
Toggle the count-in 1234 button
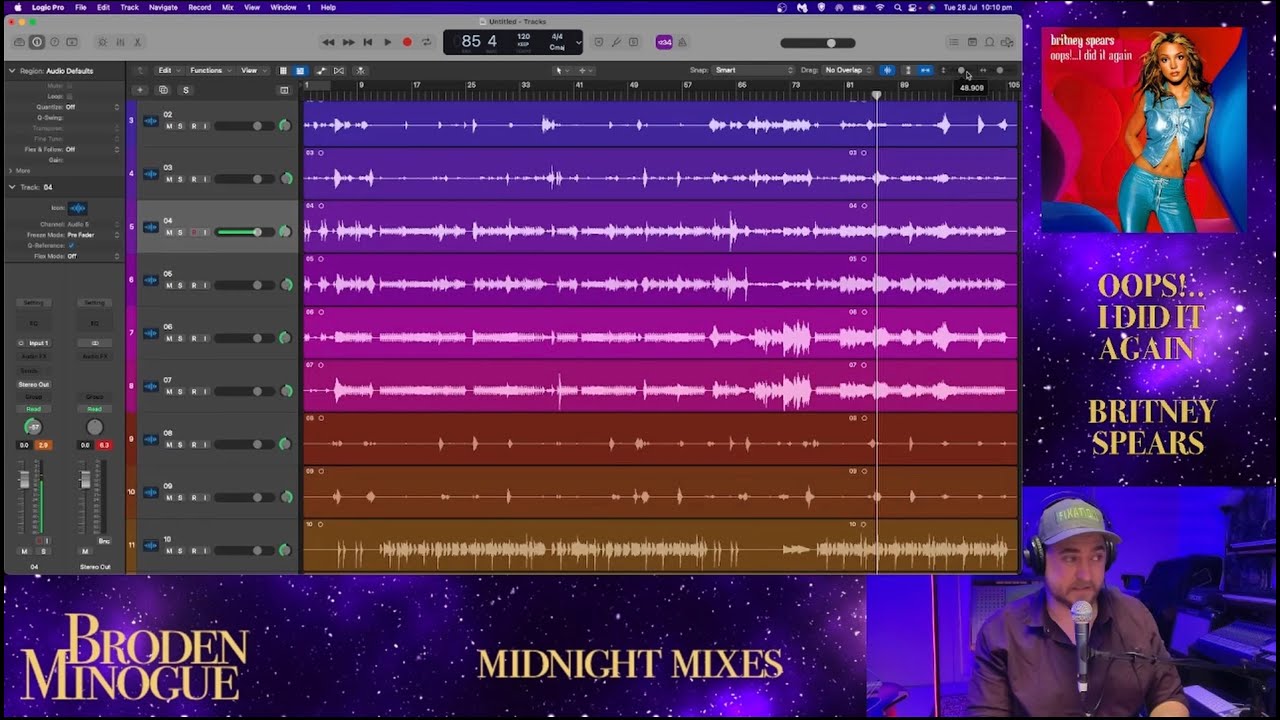click(664, 42)
